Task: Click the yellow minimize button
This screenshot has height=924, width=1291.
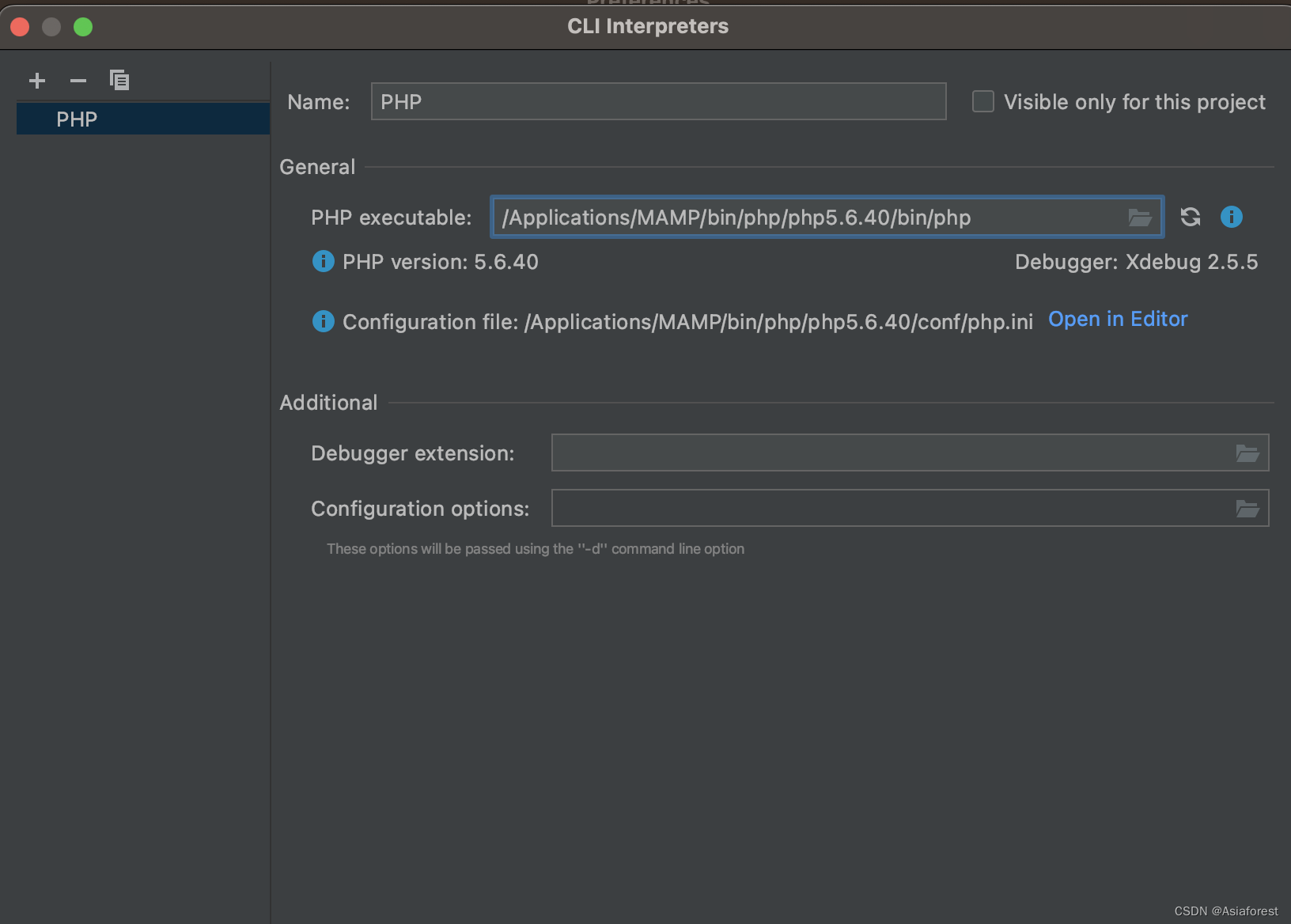Action: coord(51,26)
